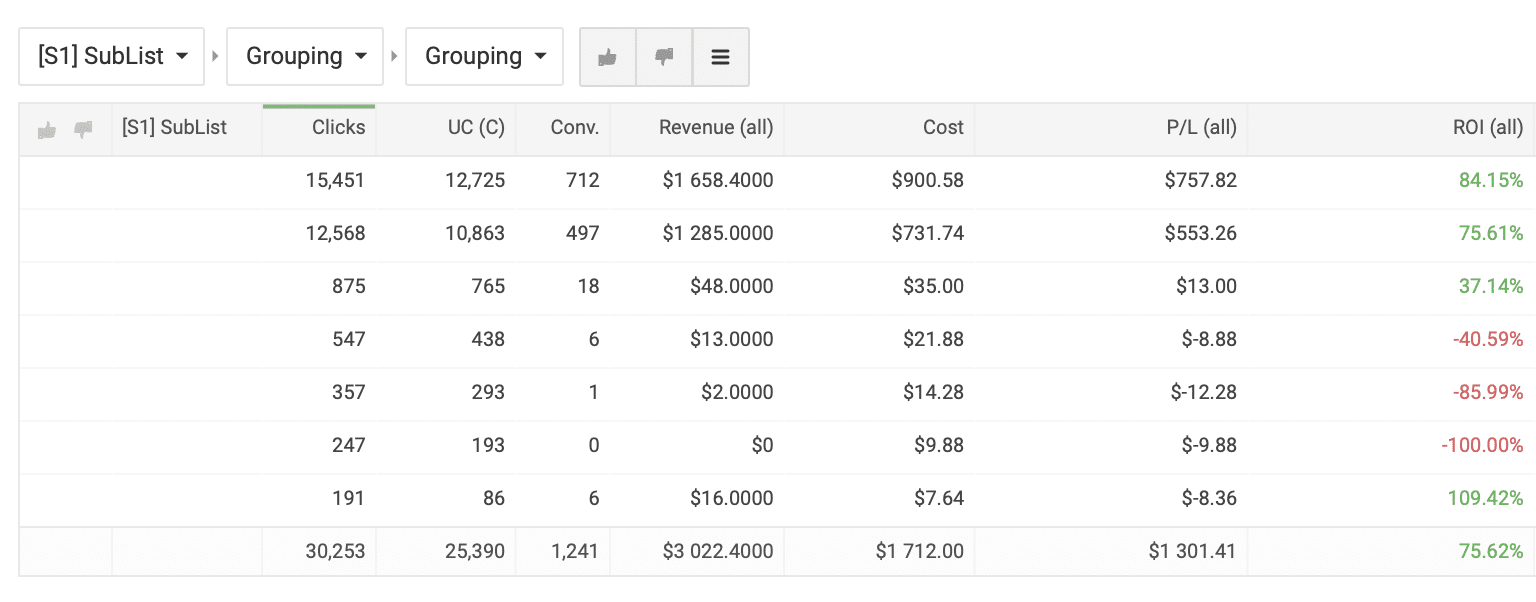Click the thumbs-up button beside the hamburger menu
The width and height of the screenshot is (1536, 602).
(607, 57)
